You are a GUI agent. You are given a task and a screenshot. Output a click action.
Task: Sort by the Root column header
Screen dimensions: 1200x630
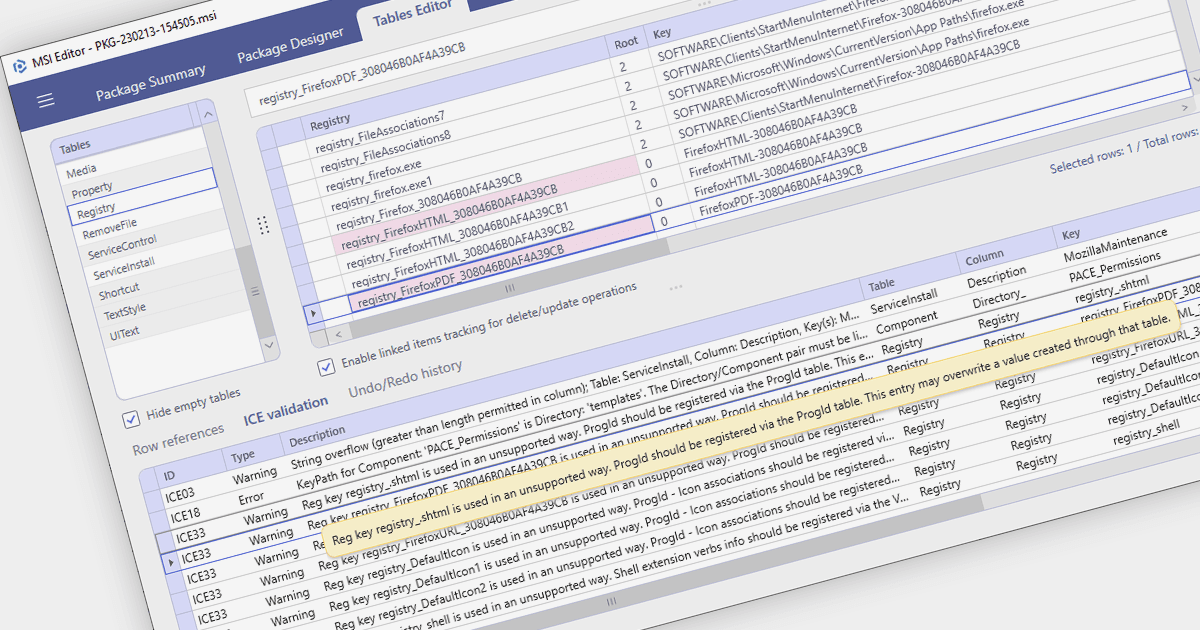tap(626, 44)
